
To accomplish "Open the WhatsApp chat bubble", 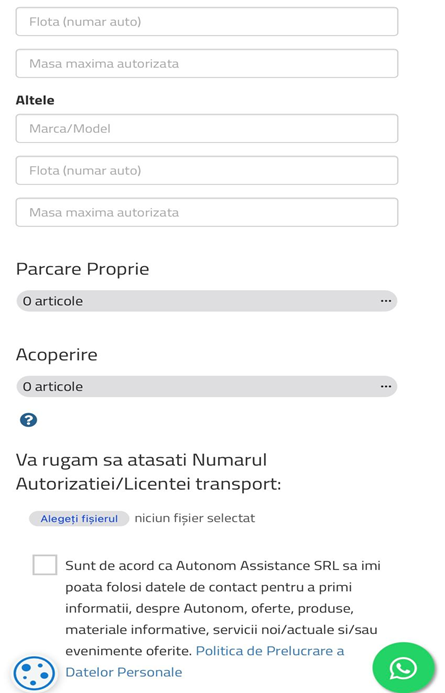I will [x=403, y=668].
